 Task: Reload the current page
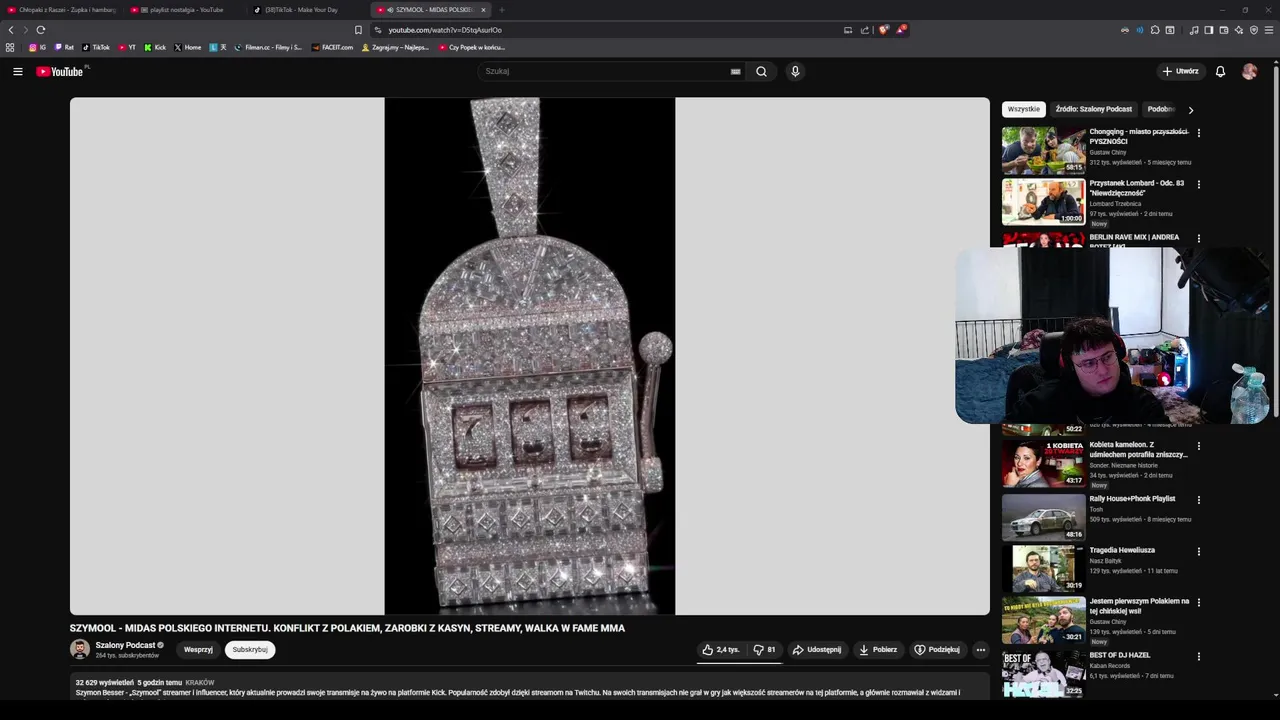41,30
